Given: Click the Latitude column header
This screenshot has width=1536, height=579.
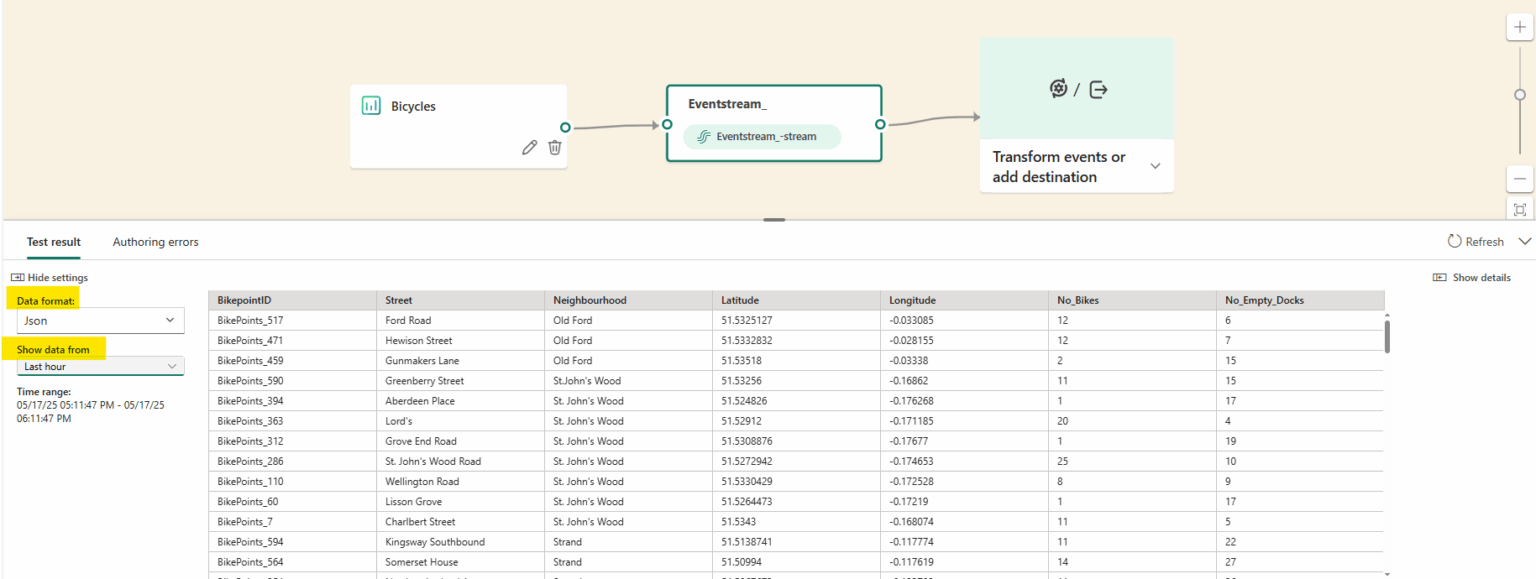Looking at the screenshot, I should click(x=797, y=300).
